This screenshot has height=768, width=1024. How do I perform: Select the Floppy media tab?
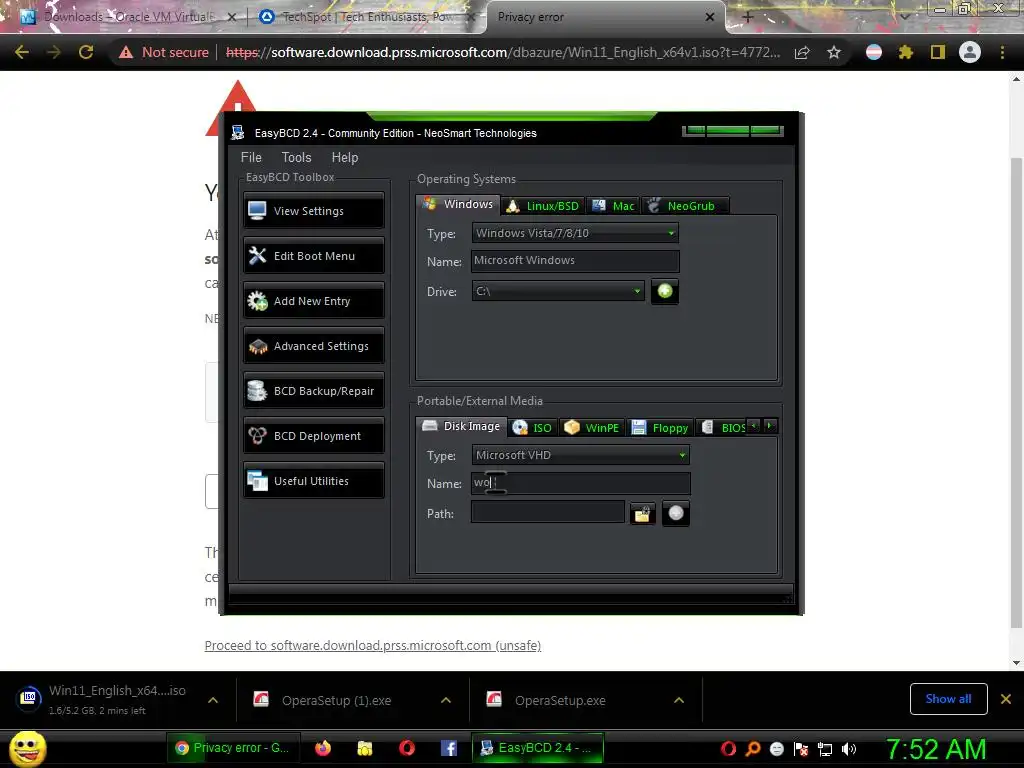(660, 428)
